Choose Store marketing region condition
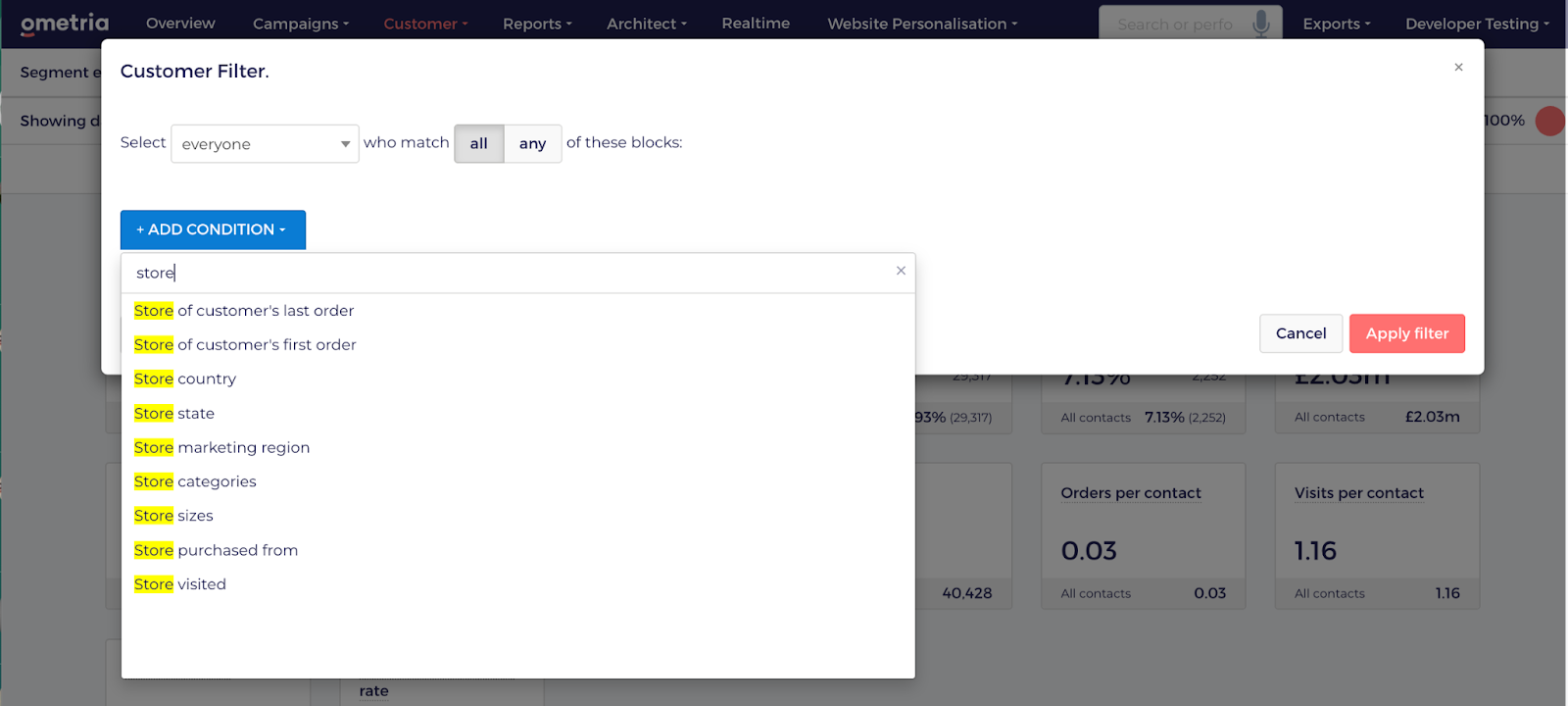Image resolution: width=1568 pixels, height=706 pixels. pyautogui.click(x=222, y=447)
